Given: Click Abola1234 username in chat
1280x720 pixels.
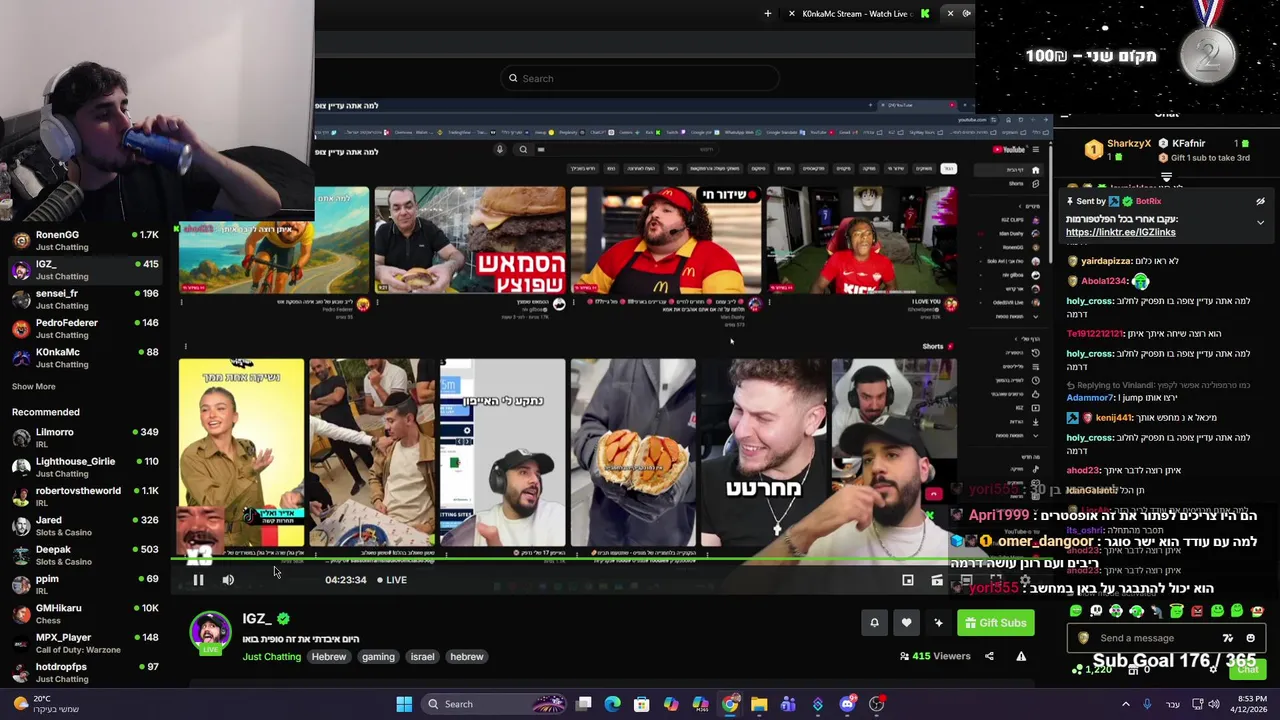Looking at the screenshot, I should coord(1104,282).
